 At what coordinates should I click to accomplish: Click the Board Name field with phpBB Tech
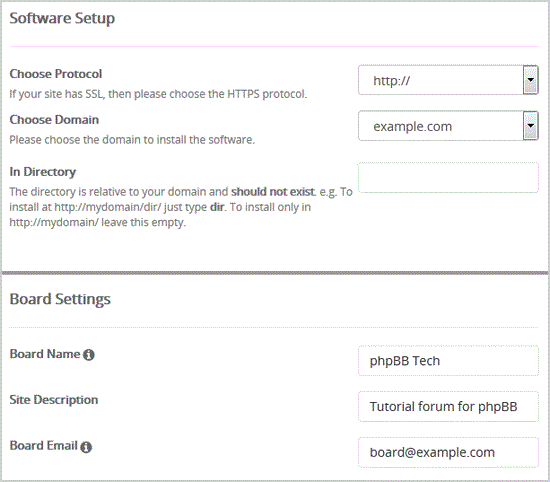(448, 361)
